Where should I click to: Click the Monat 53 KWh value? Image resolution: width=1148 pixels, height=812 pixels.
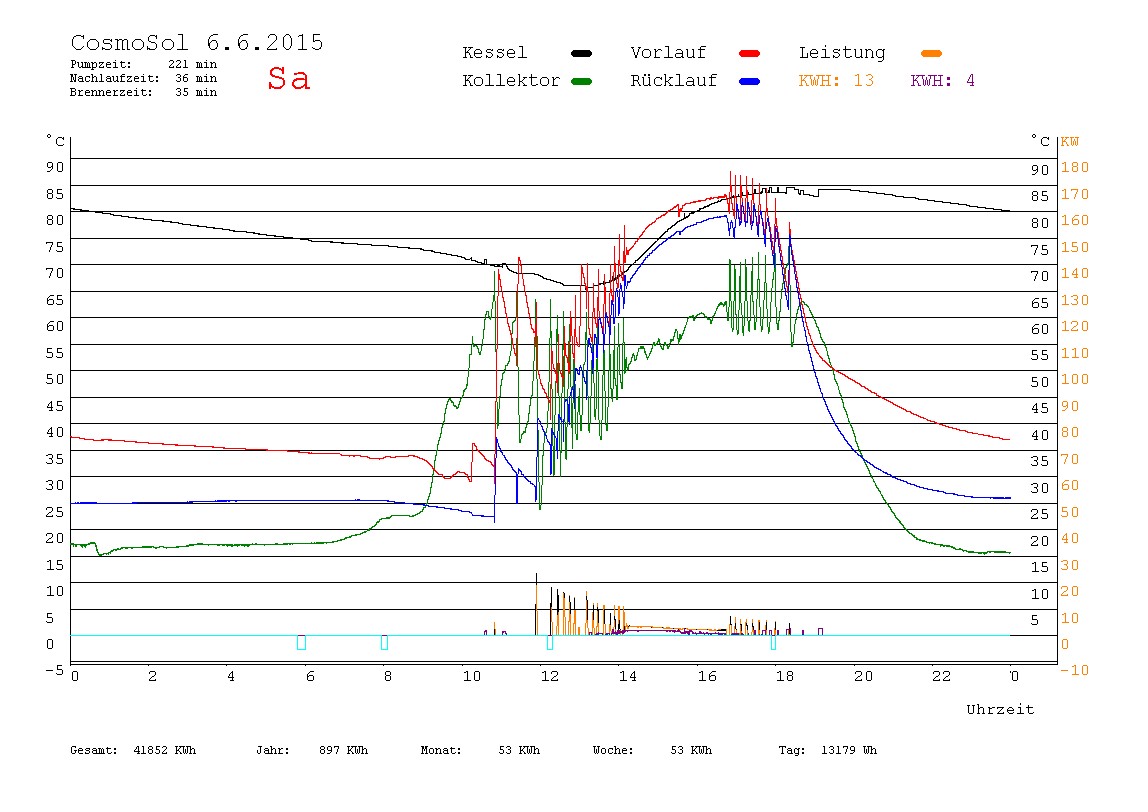(x=480, y=750)
